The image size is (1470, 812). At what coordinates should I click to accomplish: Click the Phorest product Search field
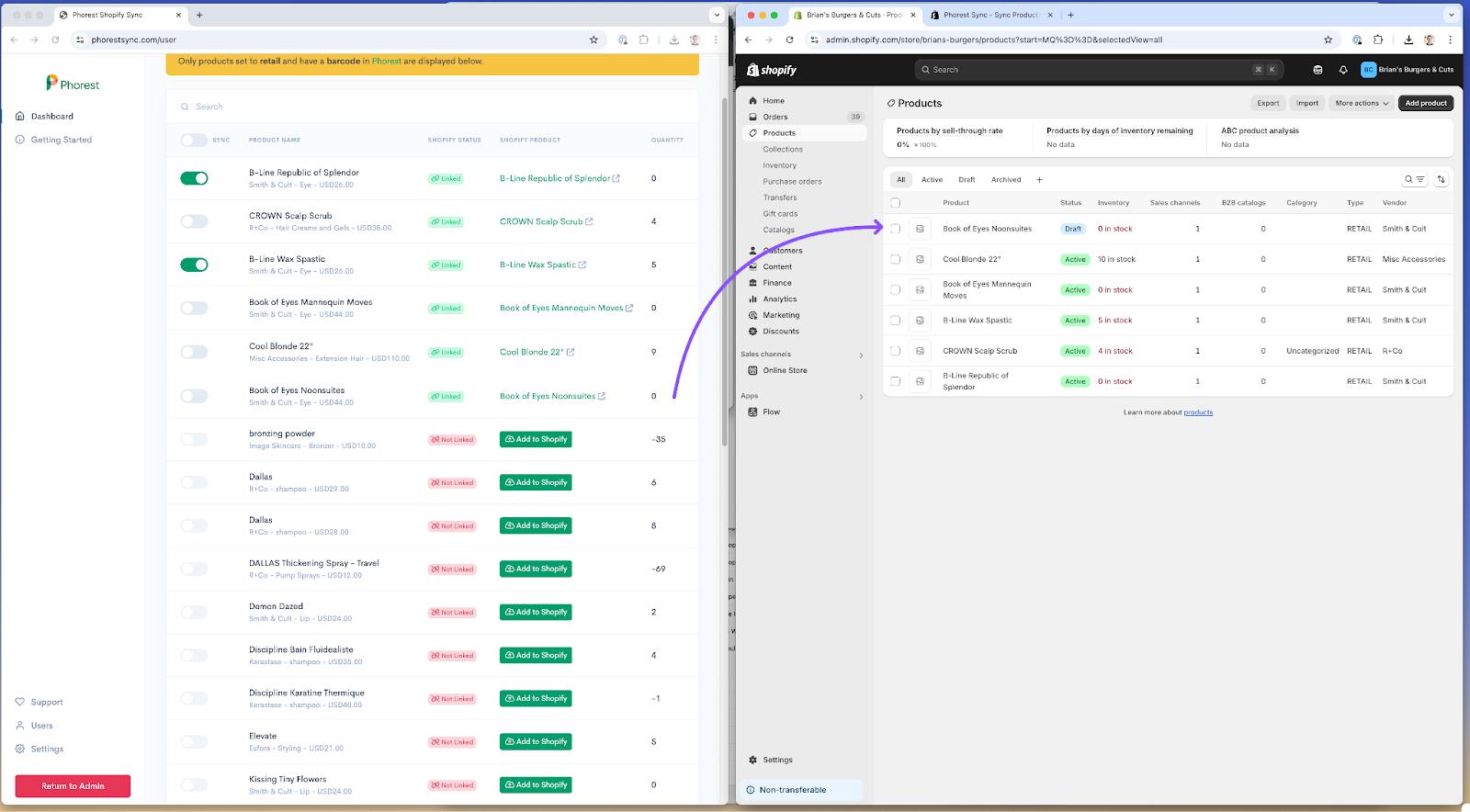(x=432, y=107)
